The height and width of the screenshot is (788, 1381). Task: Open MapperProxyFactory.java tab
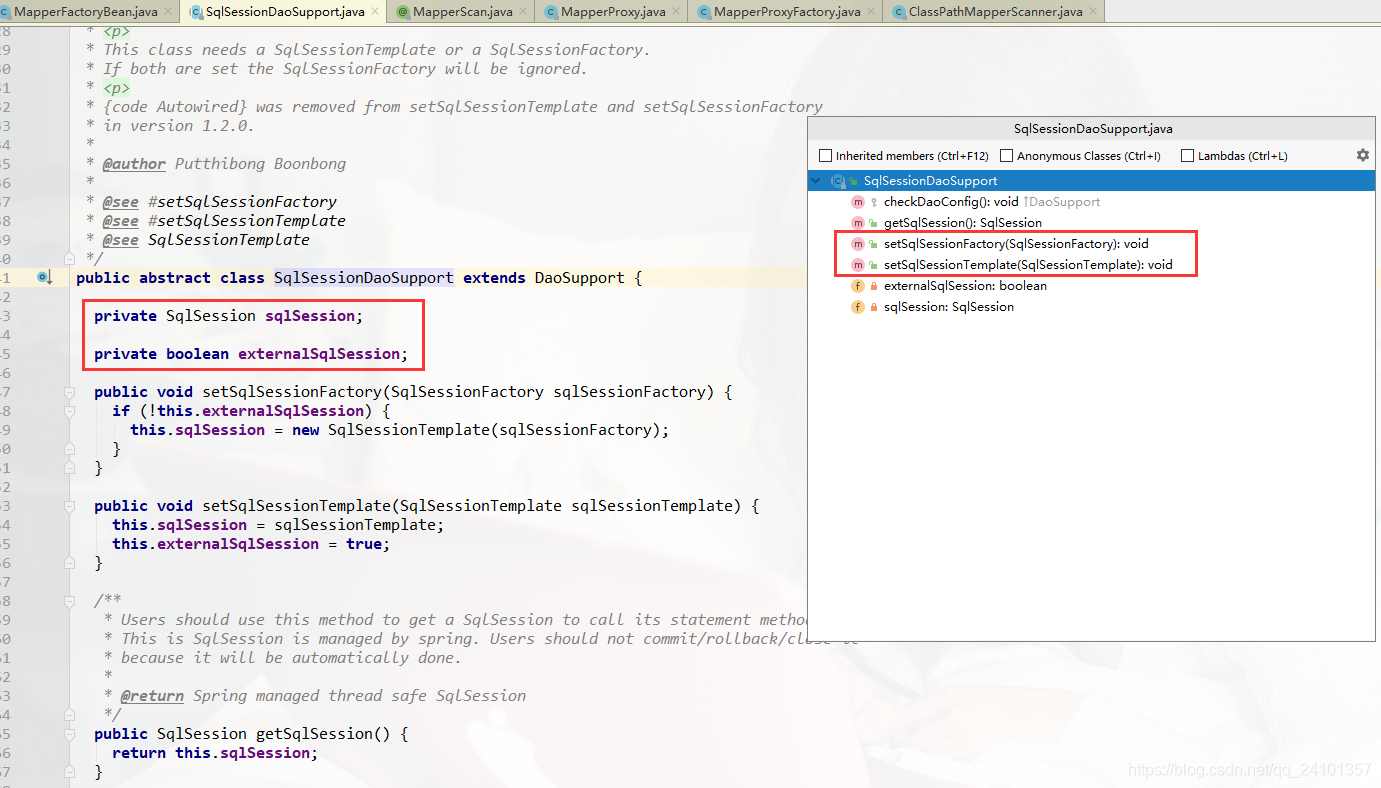pyautogui.click(x=787, y=12)
